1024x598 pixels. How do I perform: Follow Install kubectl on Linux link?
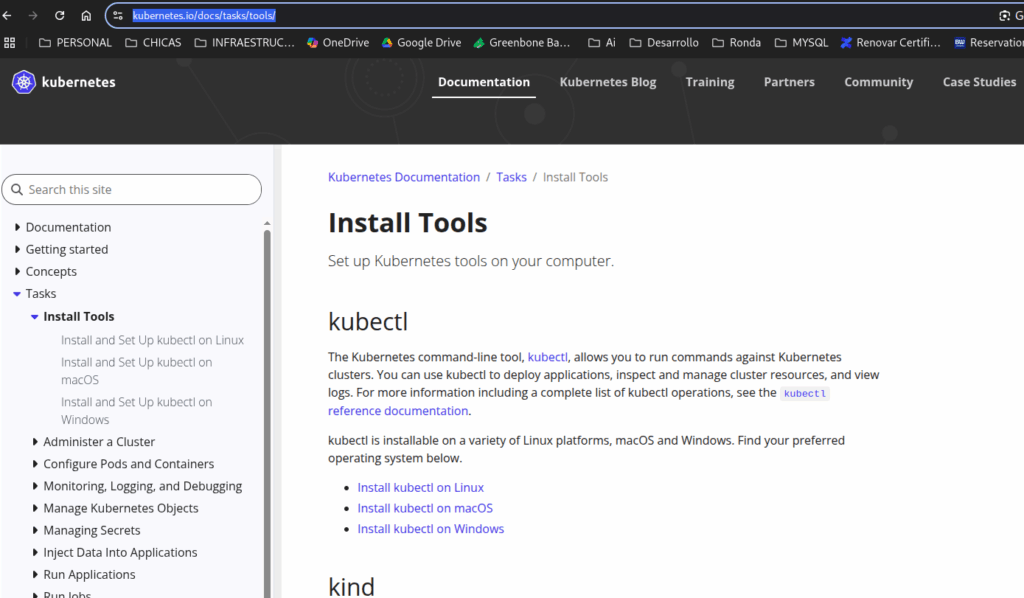(421, 488)
